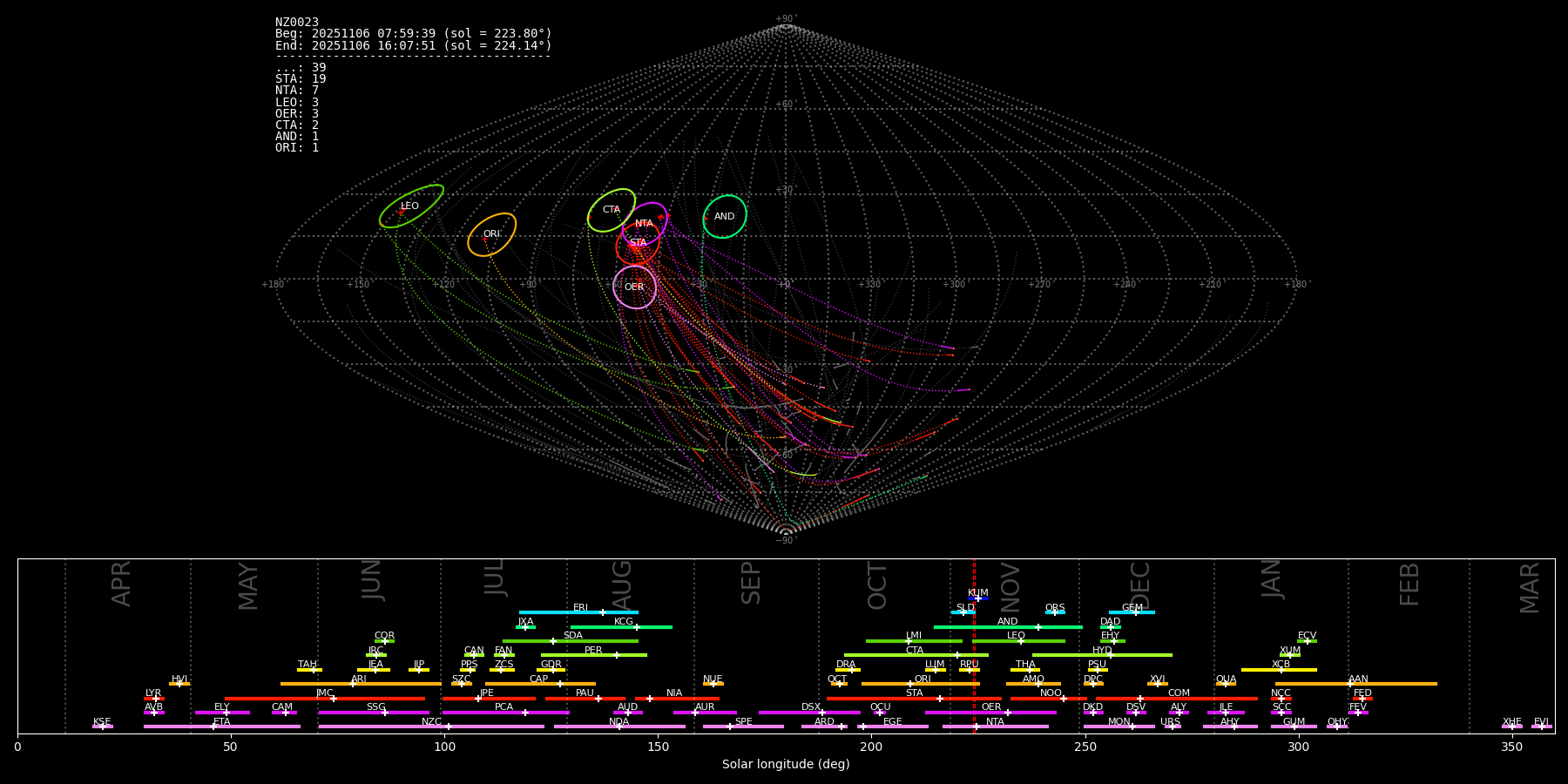Select the magenta NTA radiant ellipse on the map
The height and width of the screenshot is (784, 1568).
(645, 224)
